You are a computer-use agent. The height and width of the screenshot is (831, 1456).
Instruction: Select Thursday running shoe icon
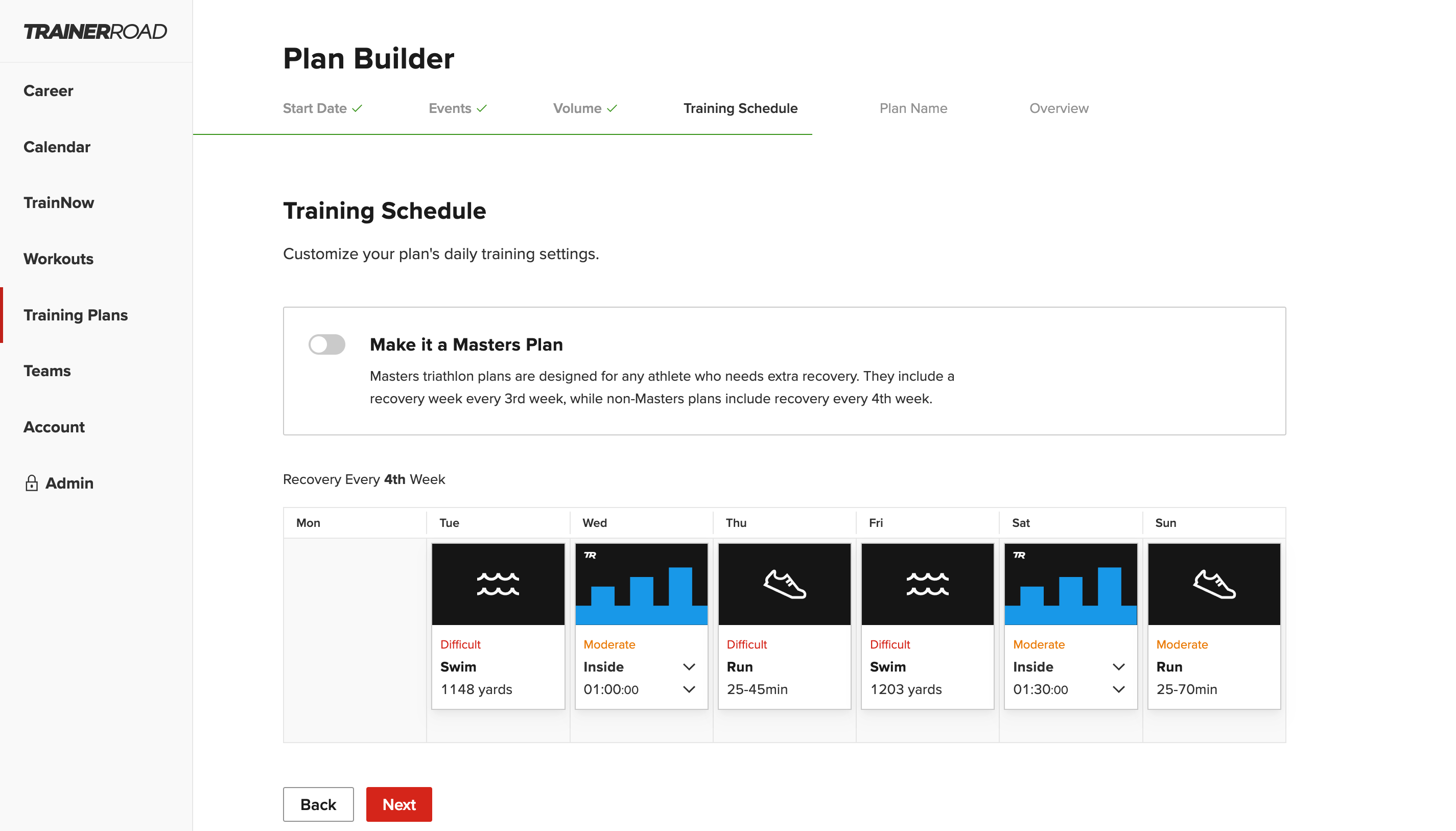coord(785,584)
